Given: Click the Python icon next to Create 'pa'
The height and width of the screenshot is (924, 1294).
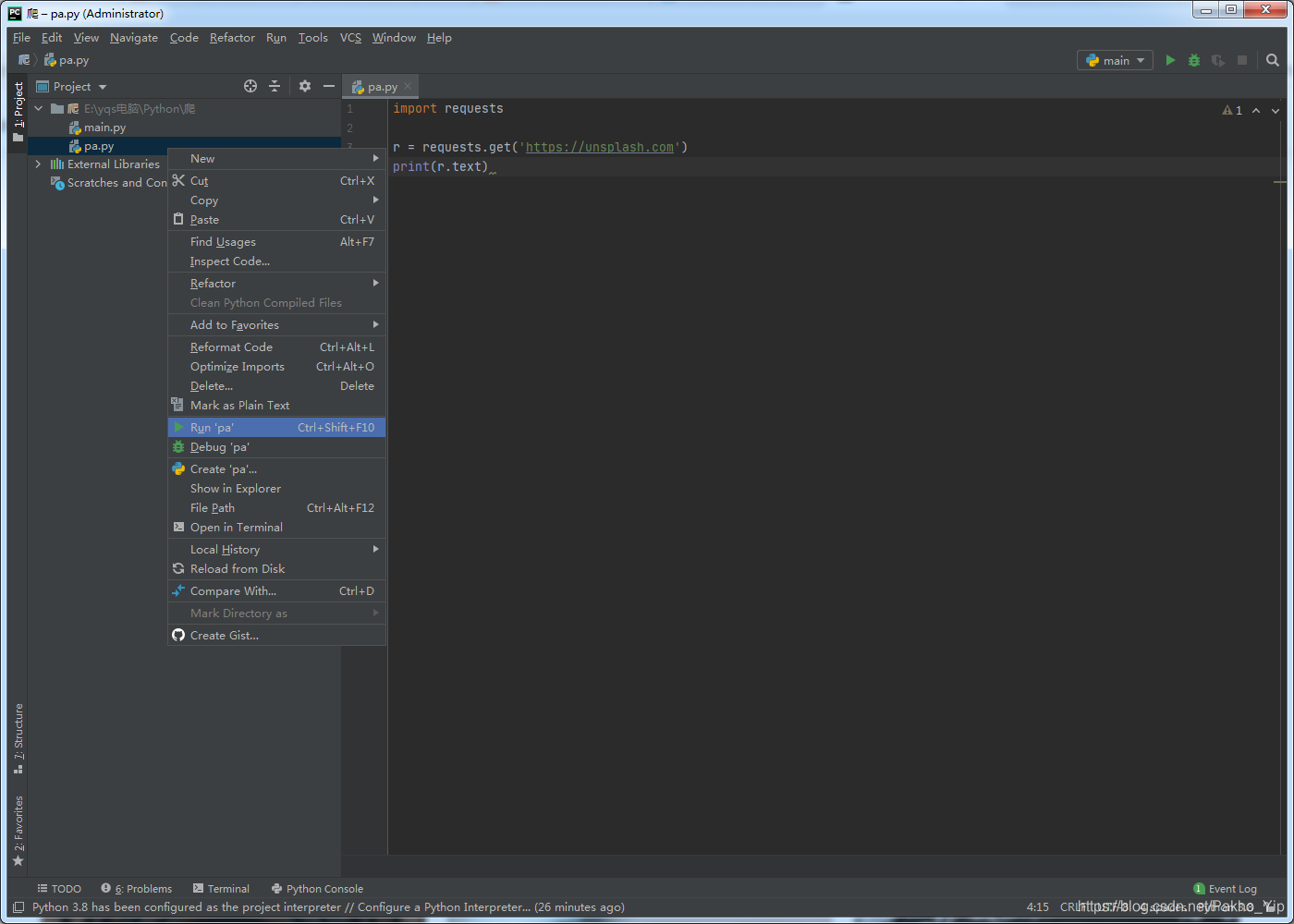Looking at the screenshot, I should (x=178, y=468).
